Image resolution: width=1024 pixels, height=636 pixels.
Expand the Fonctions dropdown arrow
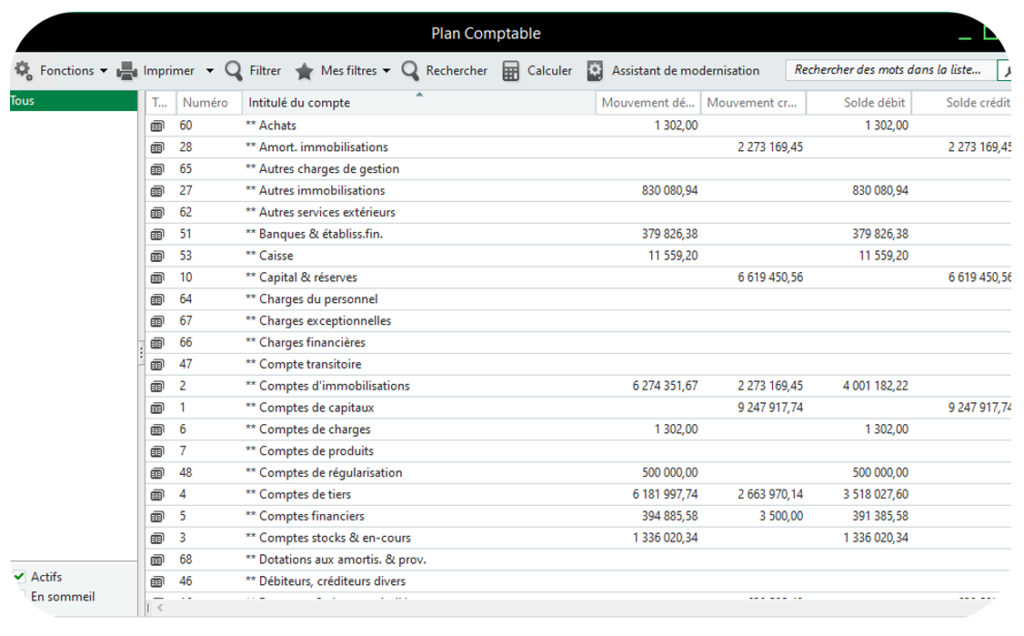104,71
